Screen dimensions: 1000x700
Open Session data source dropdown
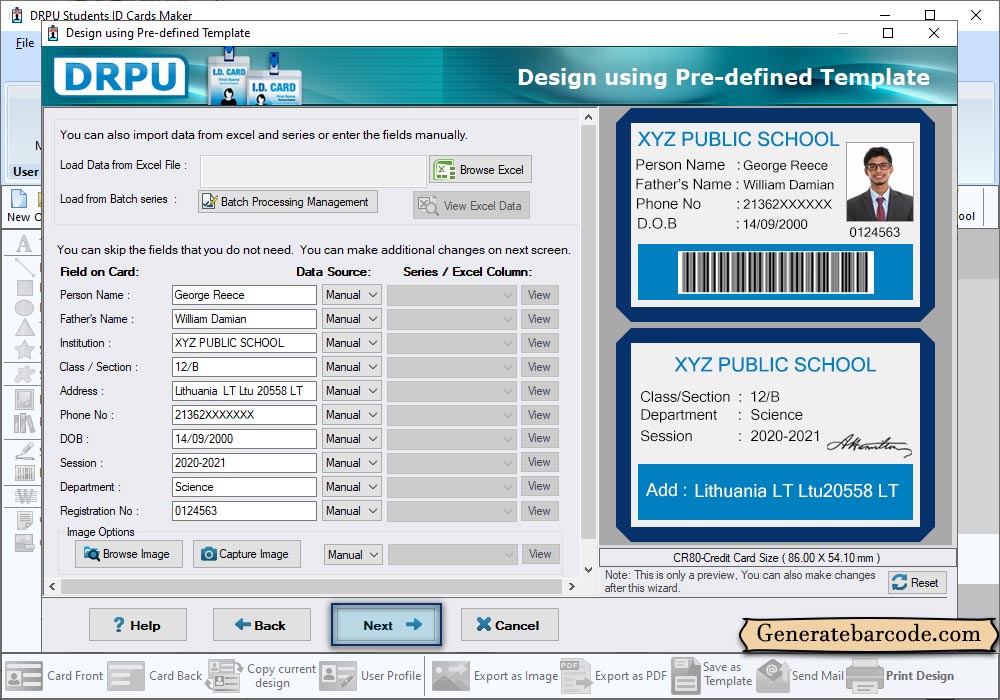[351, 463]
